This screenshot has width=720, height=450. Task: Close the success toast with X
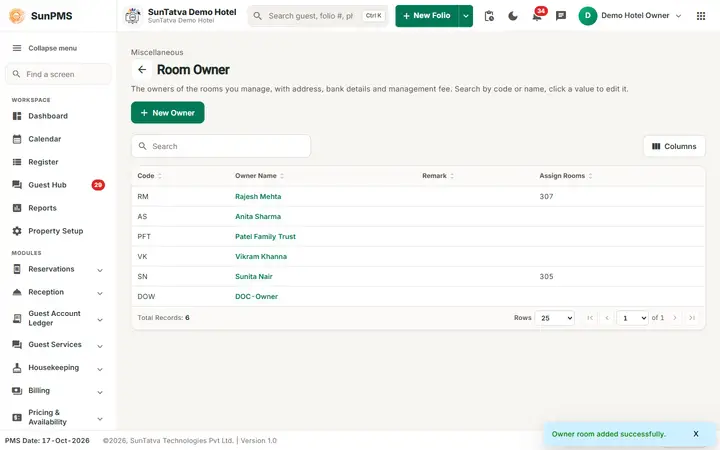tap(696, 433)
